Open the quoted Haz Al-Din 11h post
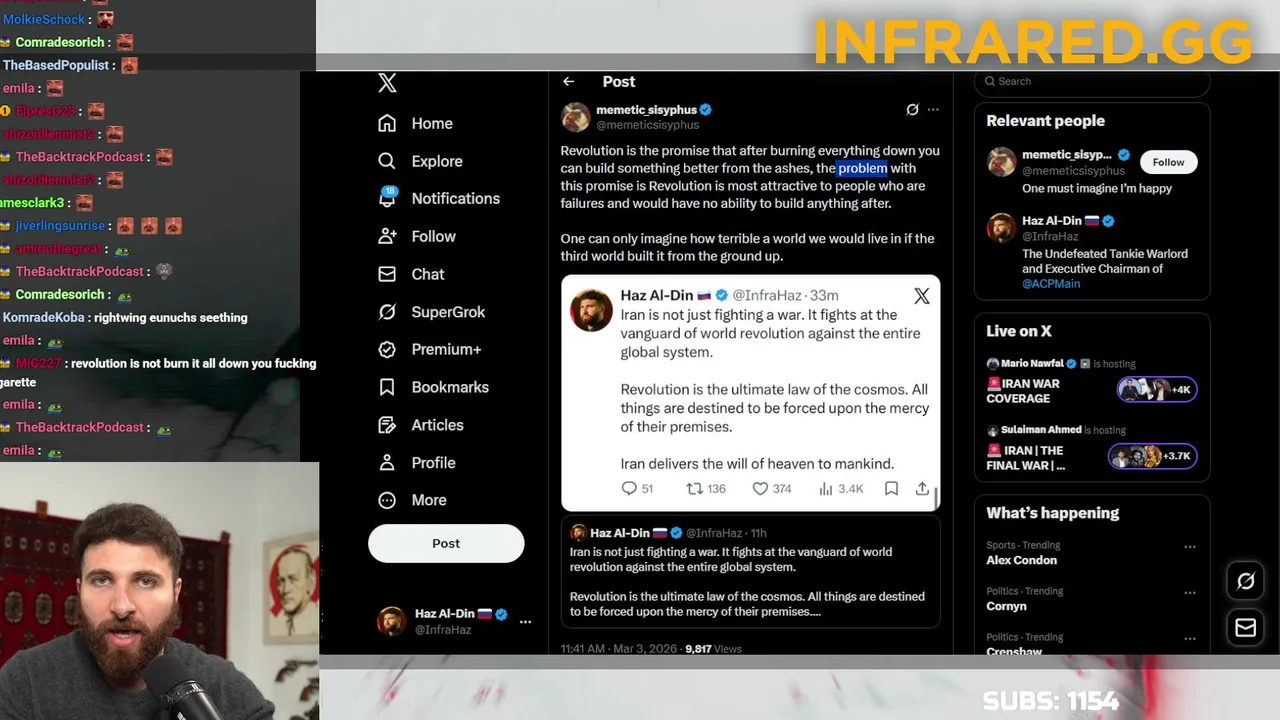Screen dimensions: 1280x720 point(750,574)
